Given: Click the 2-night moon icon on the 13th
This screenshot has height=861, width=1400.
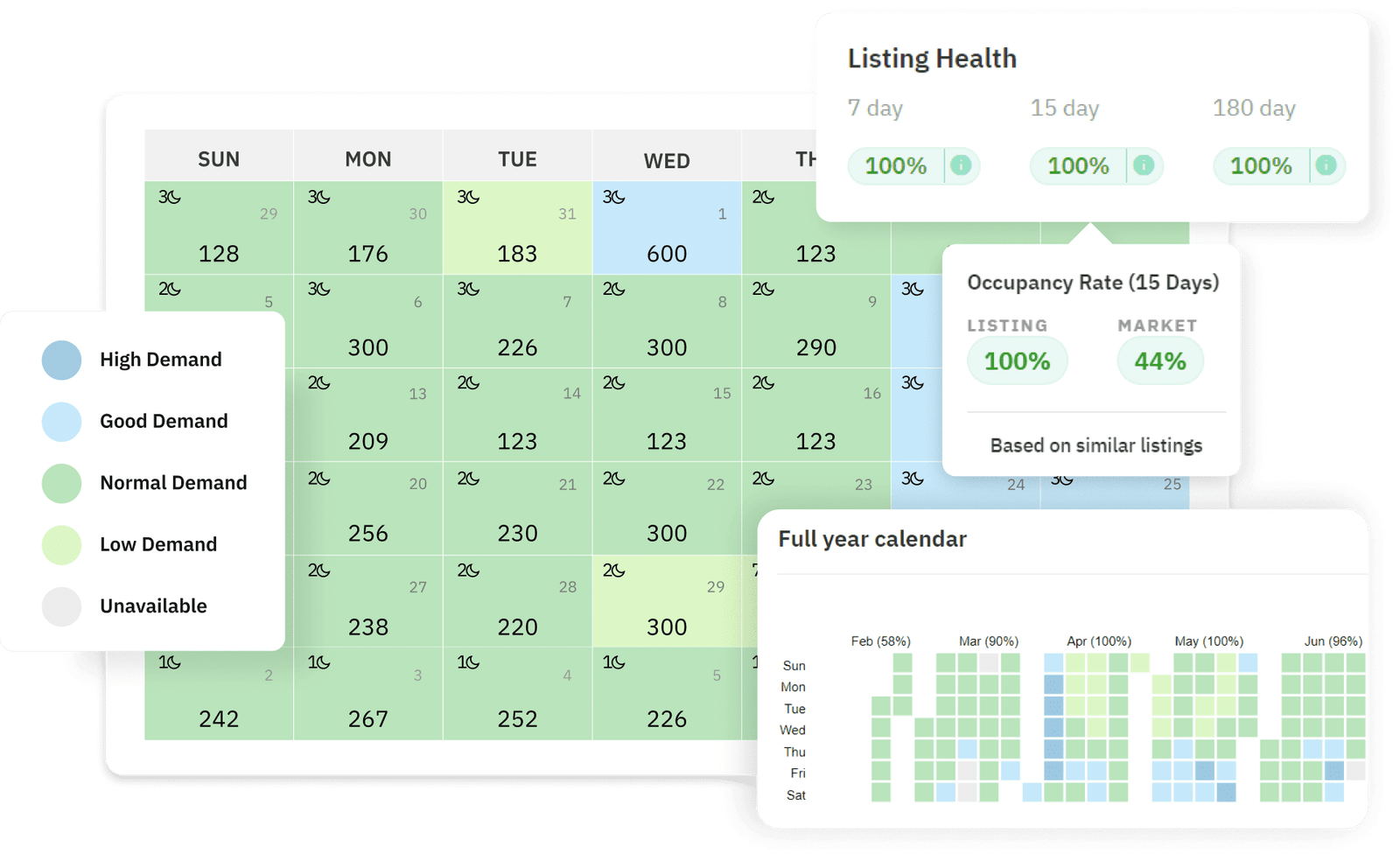Looking at the screenshot, I should [x=320, y=382].
